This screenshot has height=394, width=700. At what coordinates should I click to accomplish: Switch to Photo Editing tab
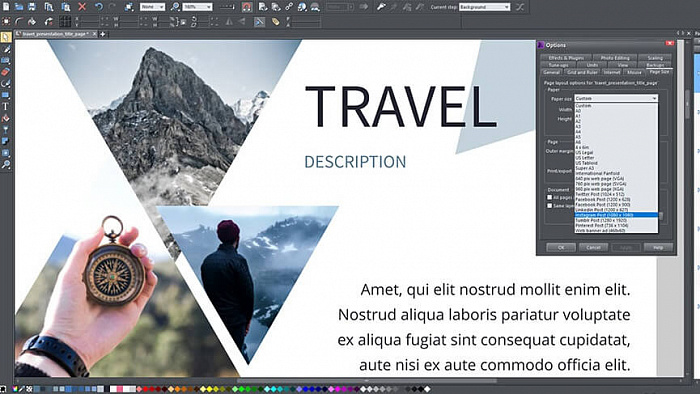(615, 58)
